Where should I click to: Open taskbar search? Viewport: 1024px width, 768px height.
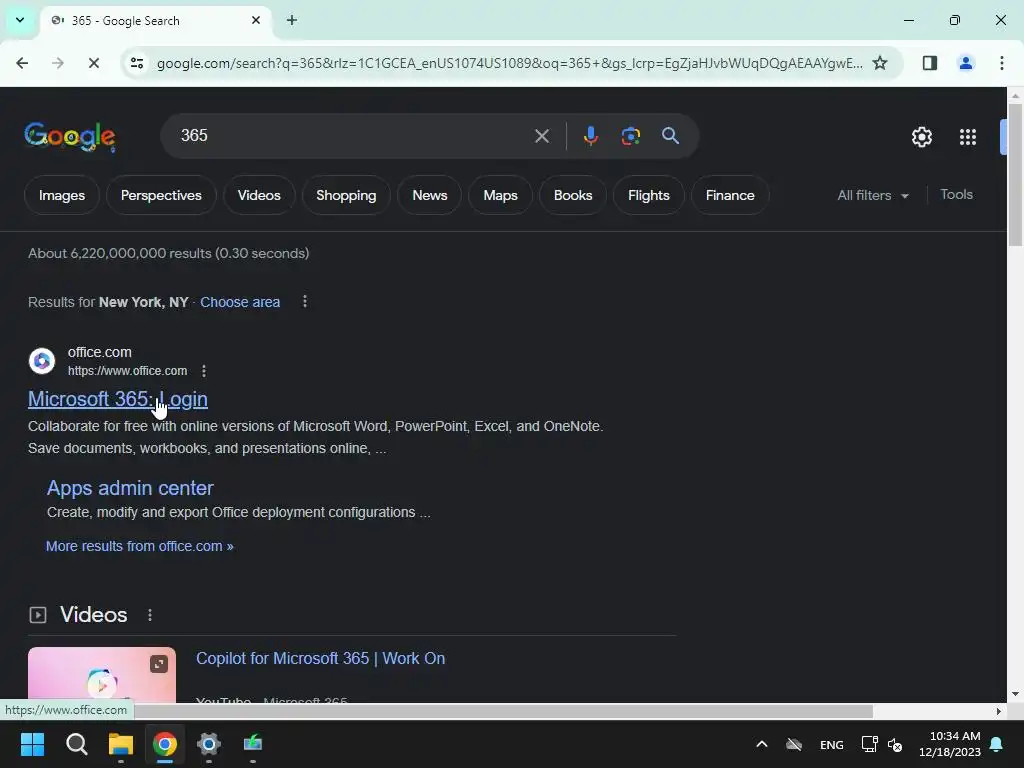pos(76,744)
